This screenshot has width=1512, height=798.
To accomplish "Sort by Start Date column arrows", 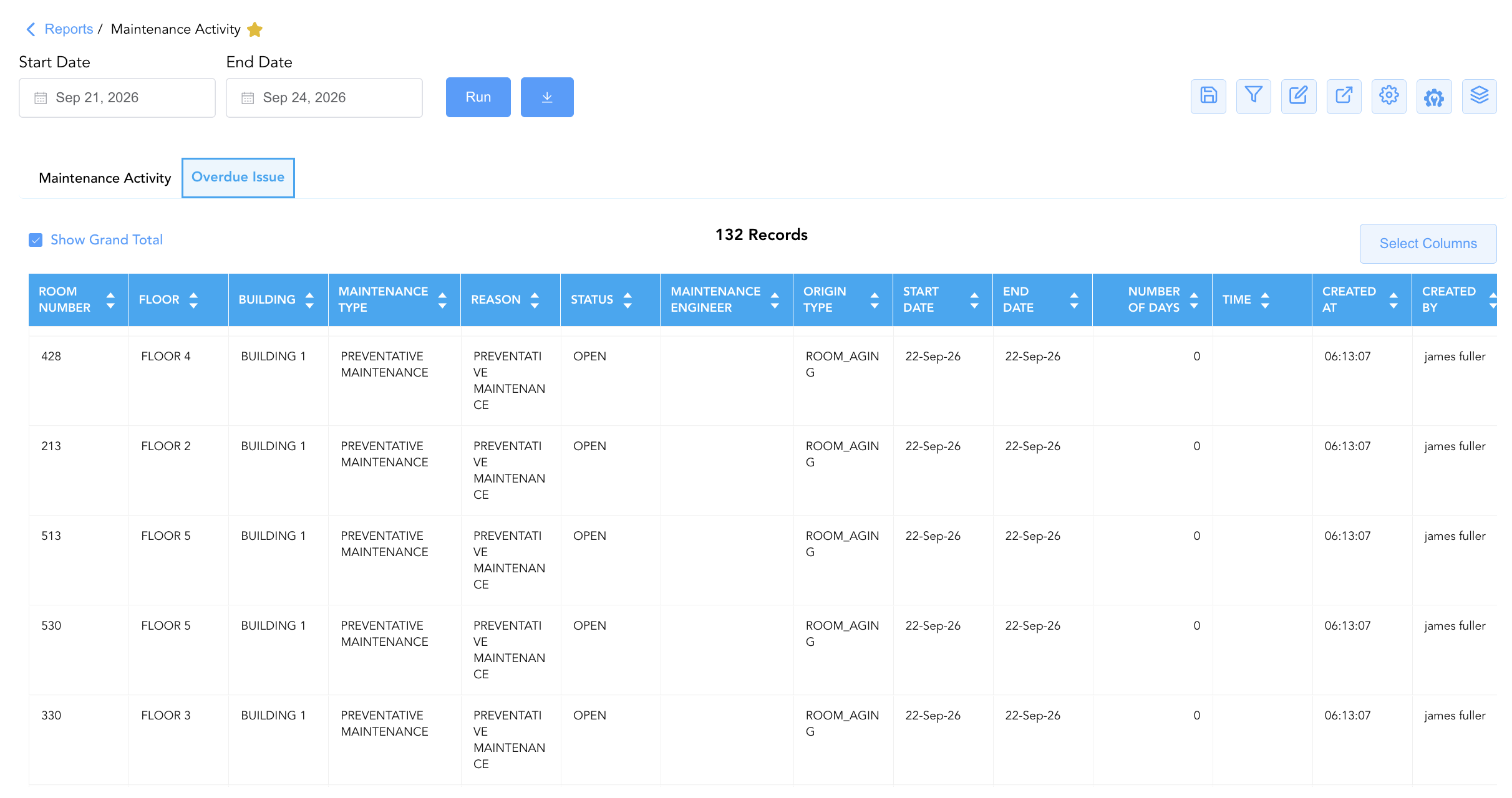I will pyautogui.click(x=974, y=300).
